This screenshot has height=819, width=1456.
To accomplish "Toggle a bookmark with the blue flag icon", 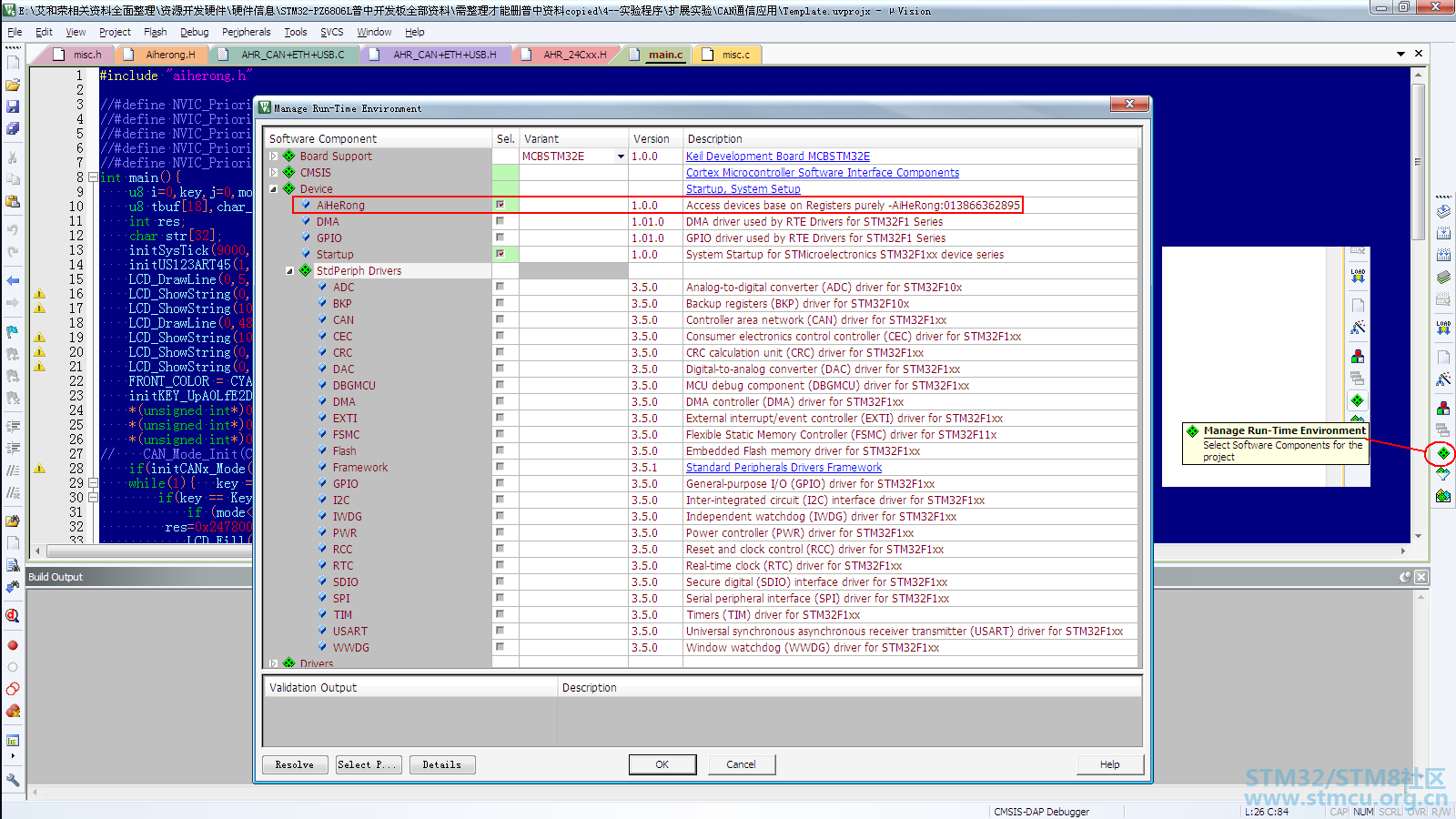I will click(x=13, y=331).
